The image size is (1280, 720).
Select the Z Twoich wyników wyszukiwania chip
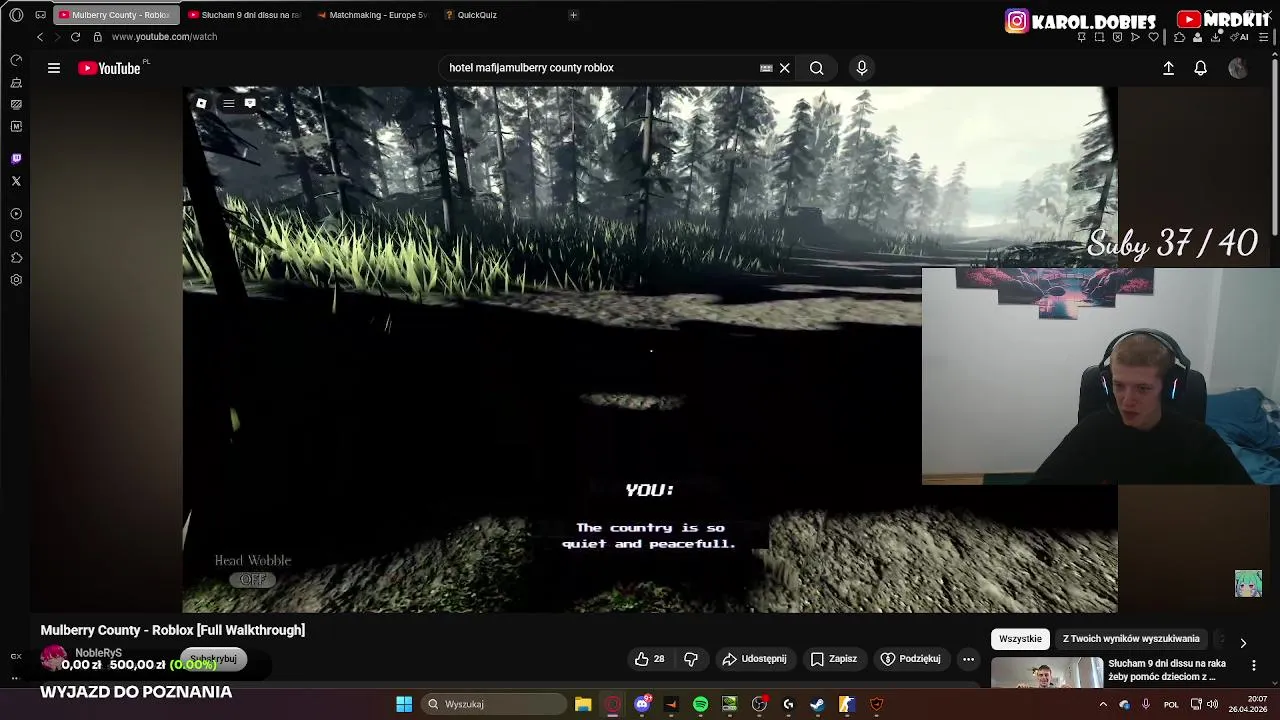(1131, 639)
